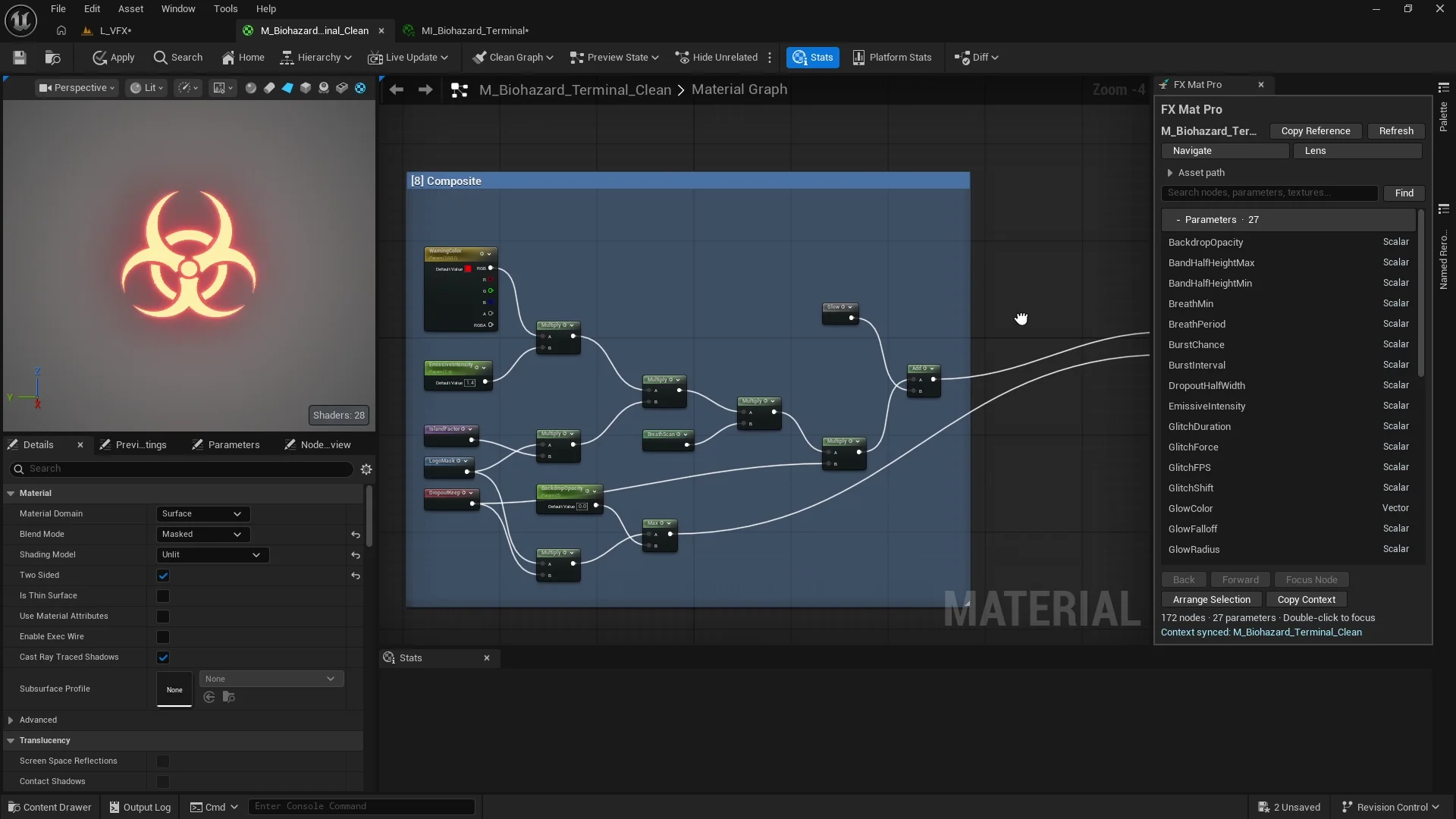The image size is (1456, 819).
Task: Save the material asset
Action: click(x=20, y=58)
